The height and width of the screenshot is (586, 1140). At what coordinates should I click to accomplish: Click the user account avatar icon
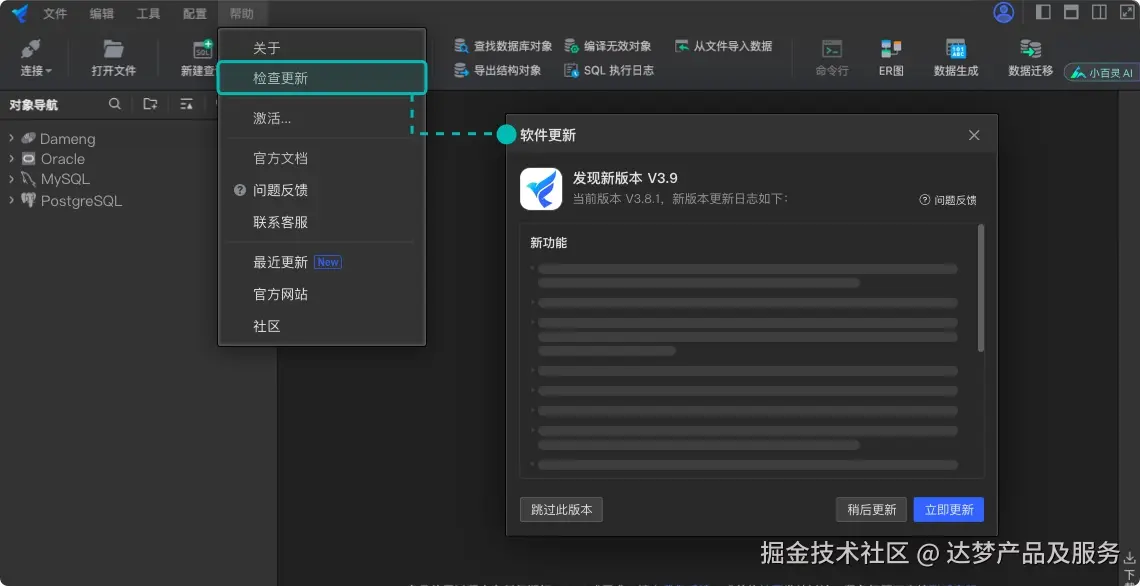pos(1003,12)
